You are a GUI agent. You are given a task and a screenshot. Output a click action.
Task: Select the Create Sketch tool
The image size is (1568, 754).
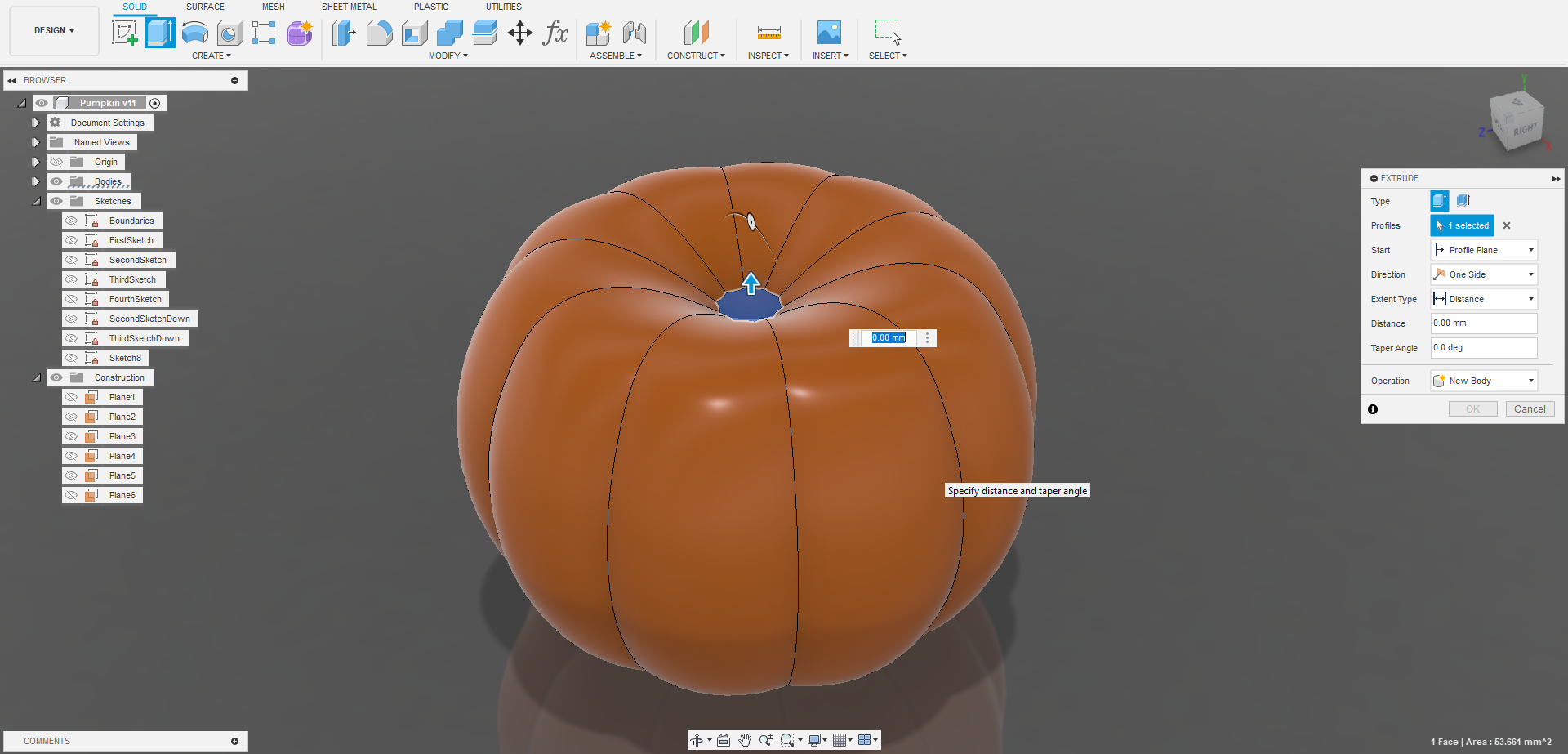coord(124,33)
